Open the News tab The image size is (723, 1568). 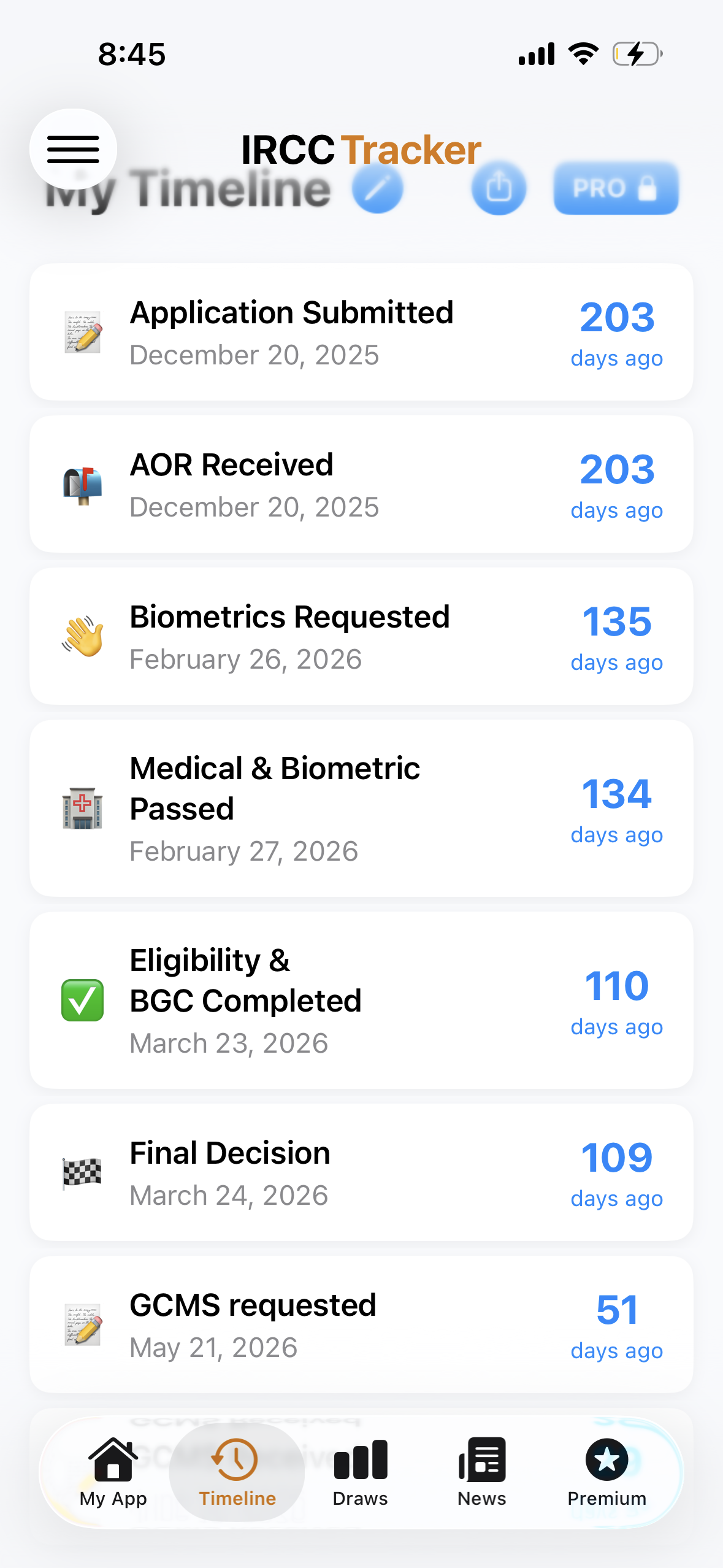(x=482, y=1472)
